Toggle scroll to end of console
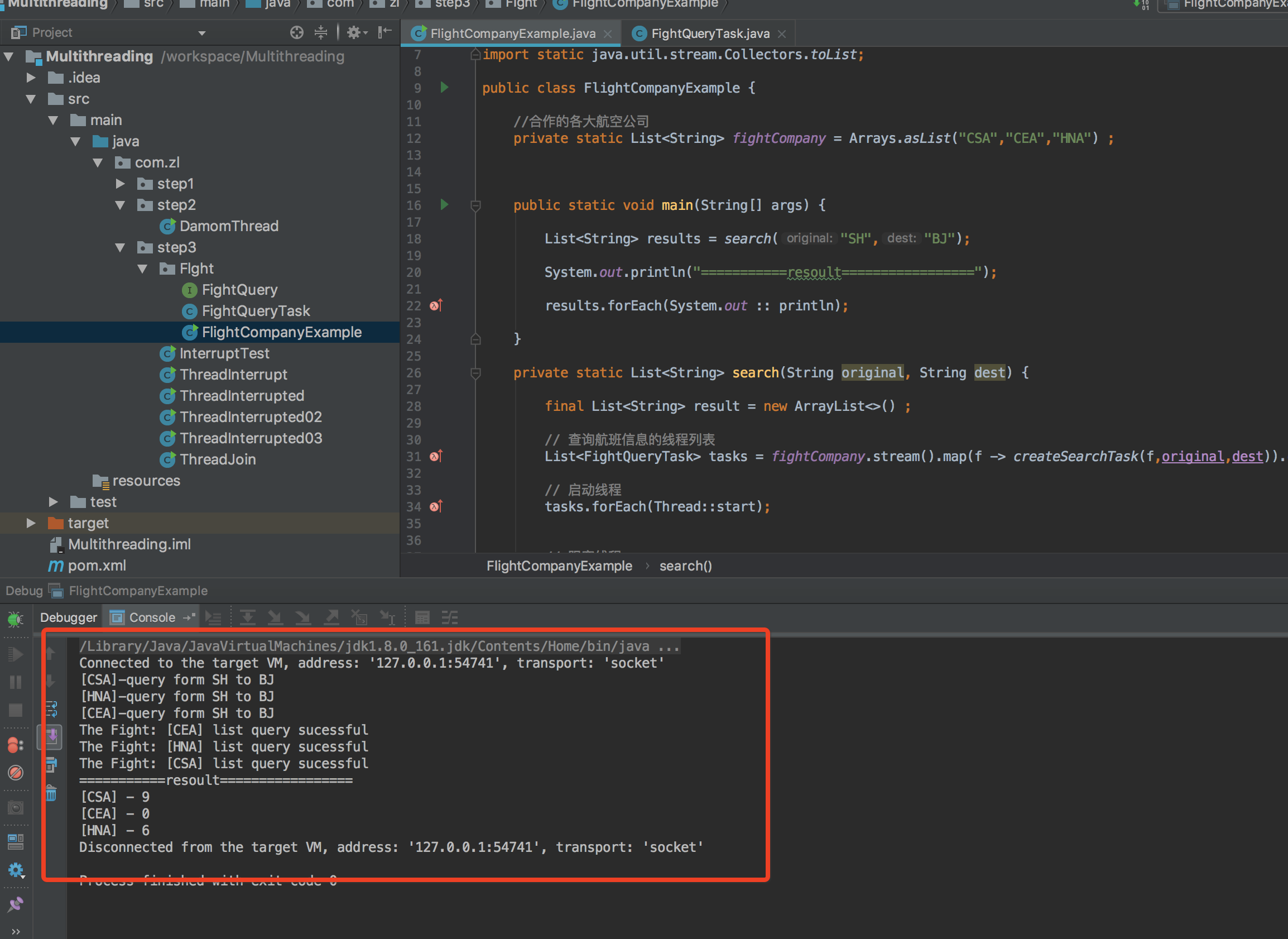The image size is (1288, 939). tap(51, 737)
